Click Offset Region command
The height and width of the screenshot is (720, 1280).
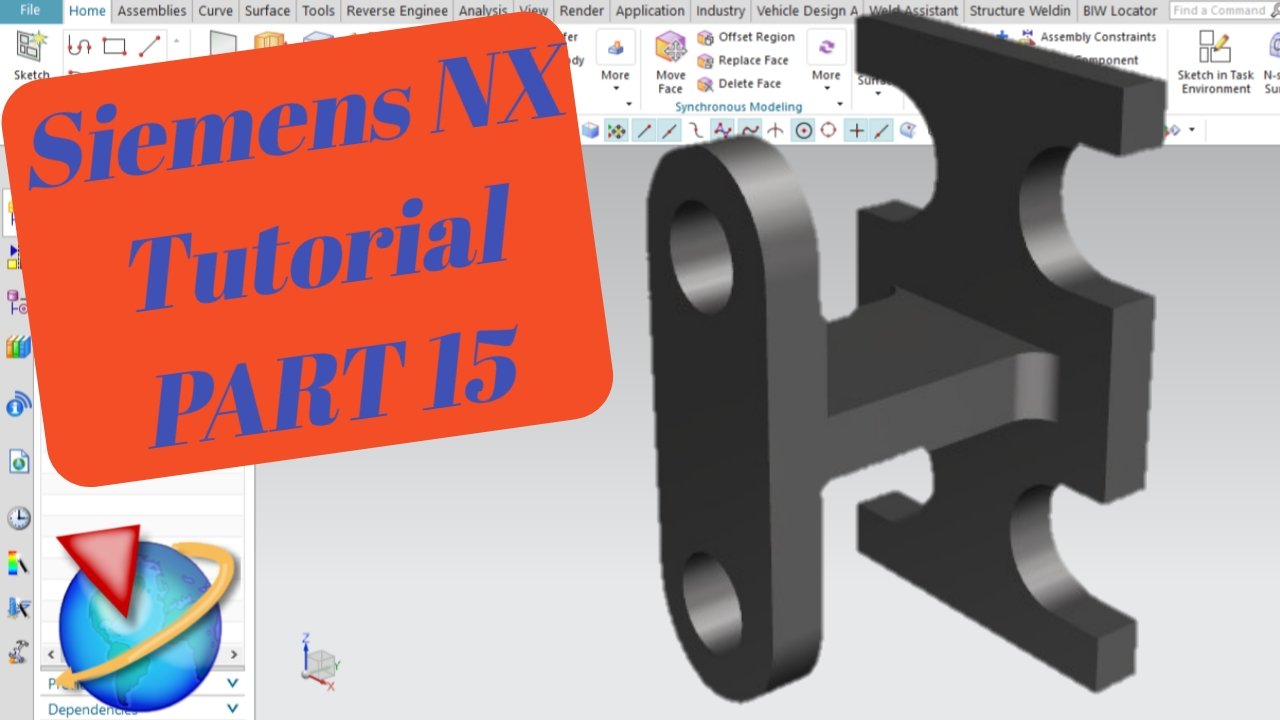pyautogui.click(x=746, y=37)
